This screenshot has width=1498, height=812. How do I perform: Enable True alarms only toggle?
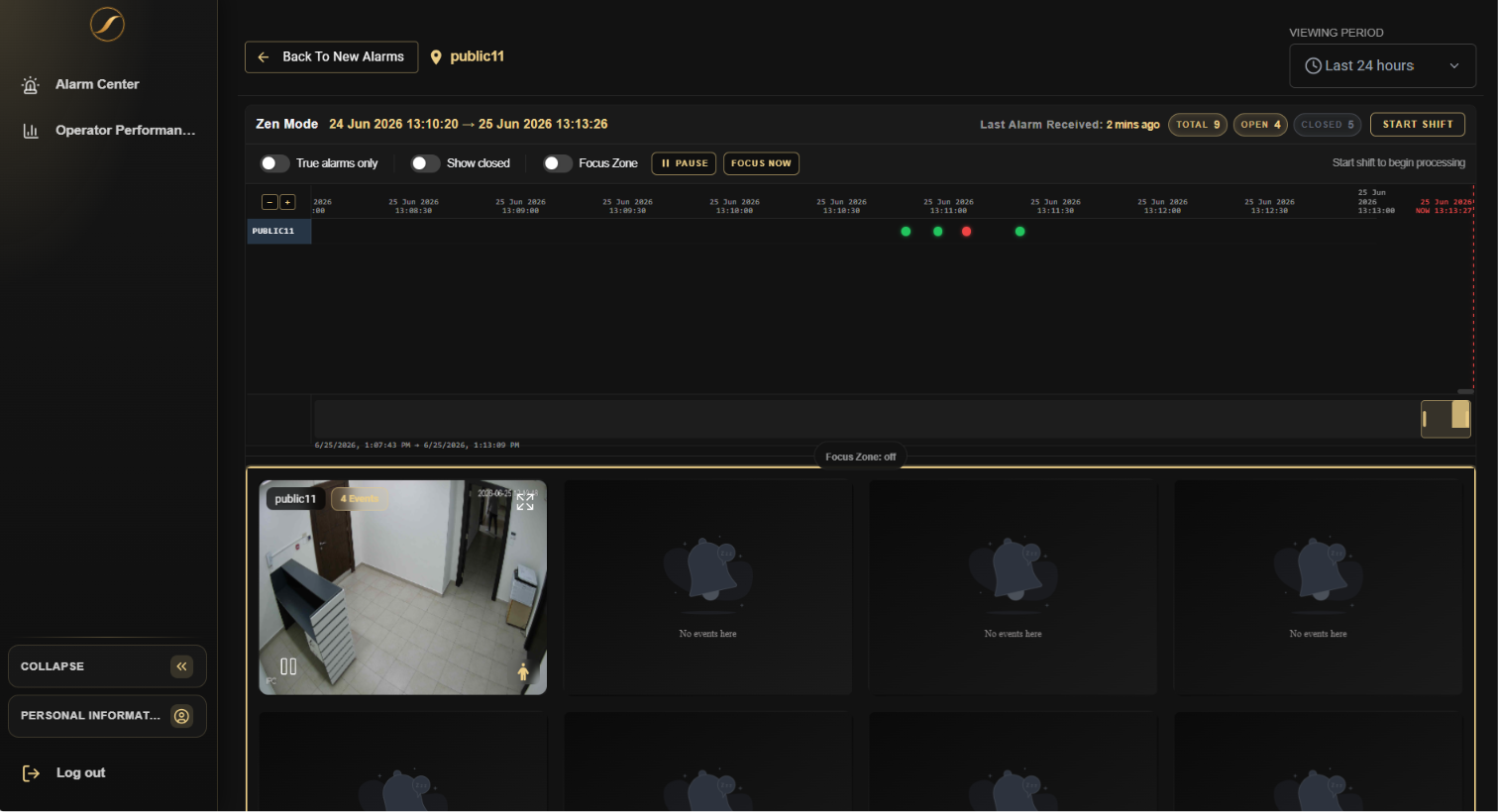tap(274, 163)
